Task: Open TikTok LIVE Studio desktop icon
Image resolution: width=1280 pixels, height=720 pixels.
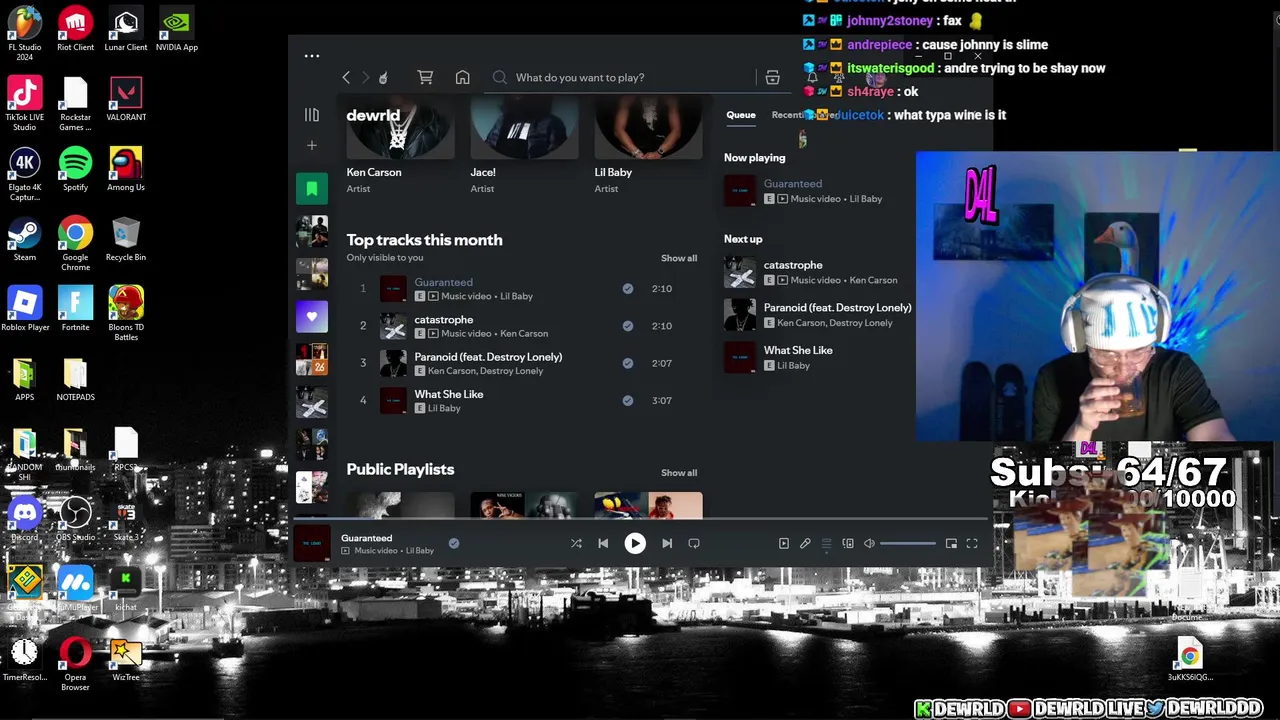Action: 25,105
